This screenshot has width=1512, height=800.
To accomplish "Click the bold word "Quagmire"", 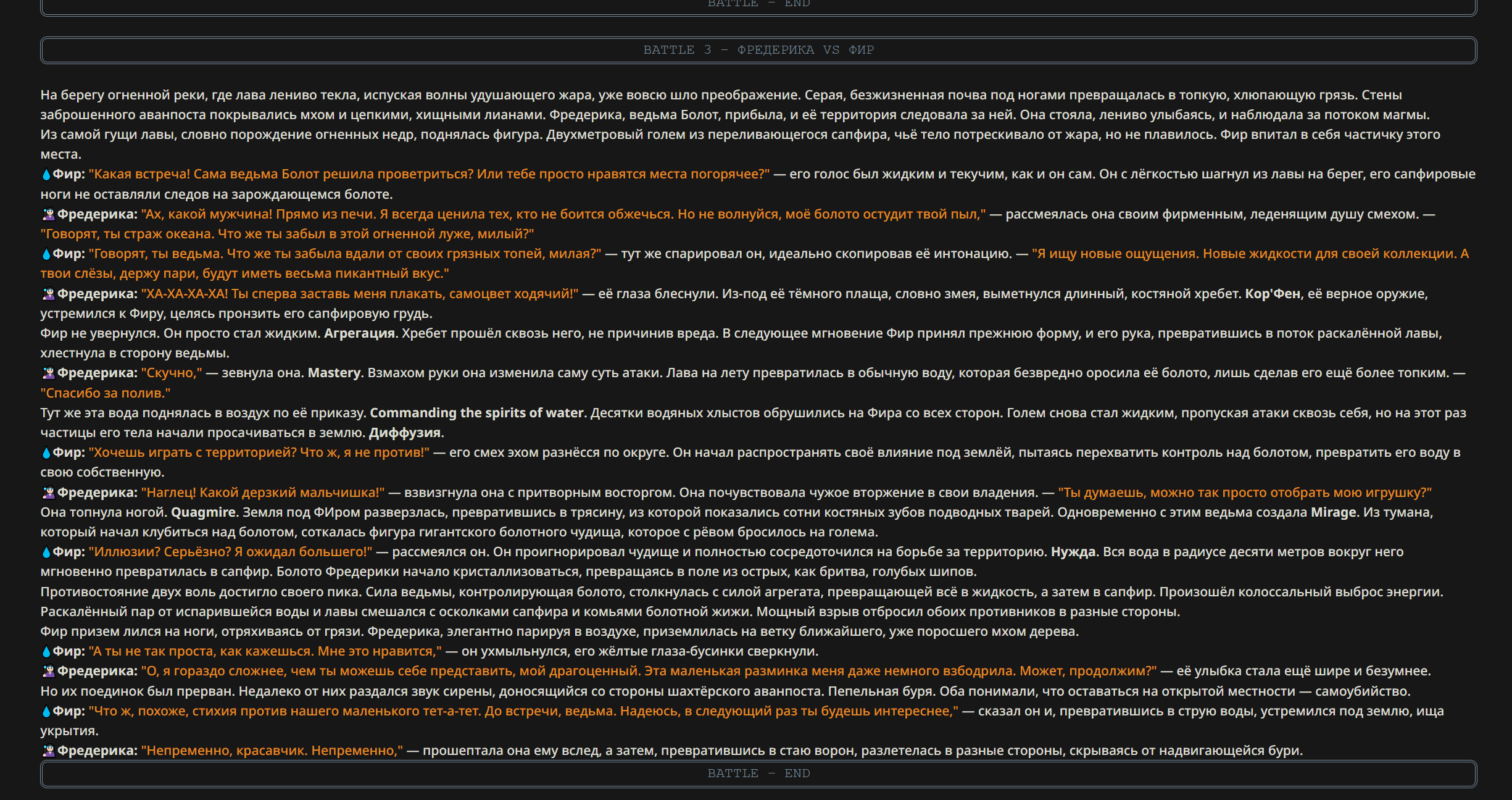I will 203,512.
